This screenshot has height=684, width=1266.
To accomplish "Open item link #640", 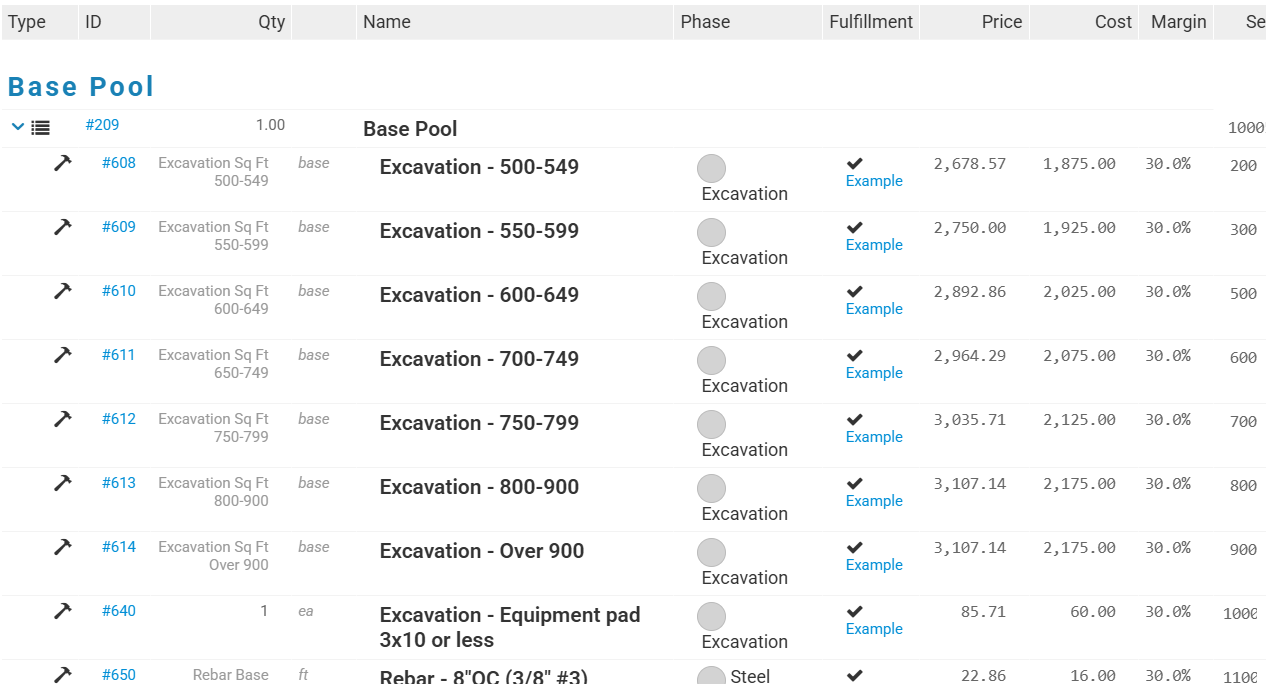I will [x=119, y=611].
